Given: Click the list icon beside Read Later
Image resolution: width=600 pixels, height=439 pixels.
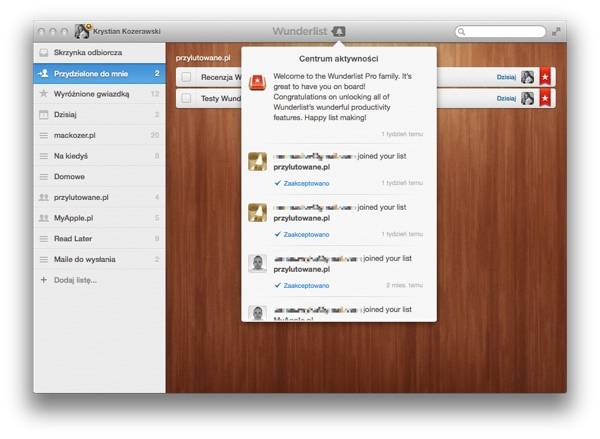Looking at the screenshot, I should click(x=44, y=238).
